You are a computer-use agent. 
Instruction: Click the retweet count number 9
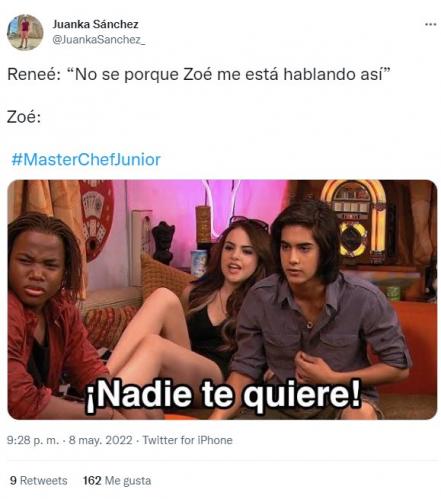(x=13, y=480)
